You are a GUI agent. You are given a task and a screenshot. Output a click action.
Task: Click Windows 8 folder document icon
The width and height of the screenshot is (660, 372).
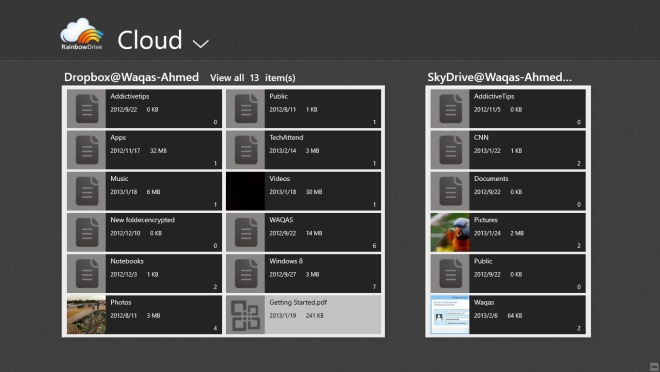click(246, 274)
